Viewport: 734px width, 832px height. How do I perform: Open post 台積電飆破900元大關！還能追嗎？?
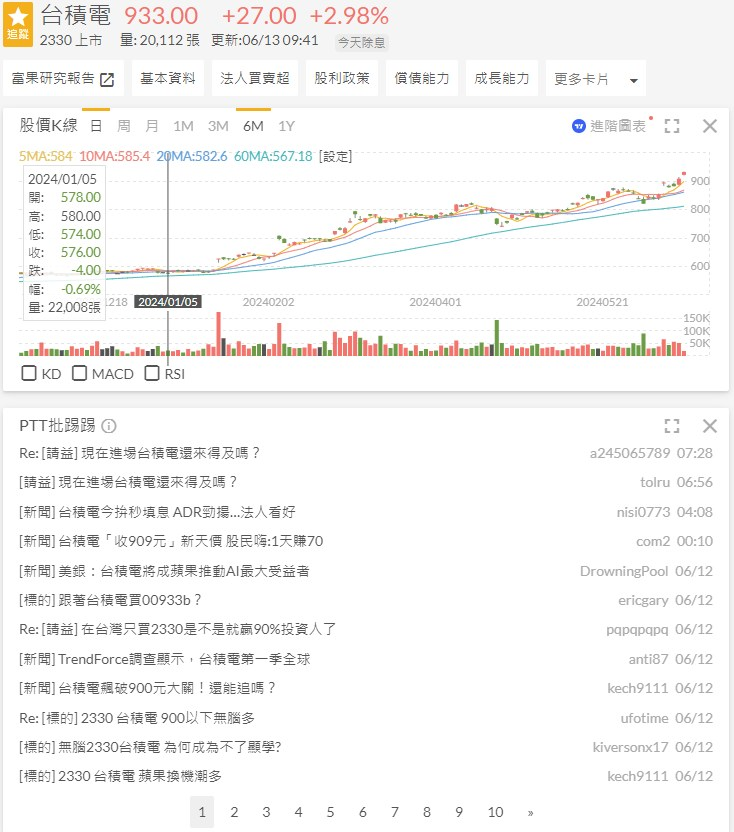click(x=148, y=688)
